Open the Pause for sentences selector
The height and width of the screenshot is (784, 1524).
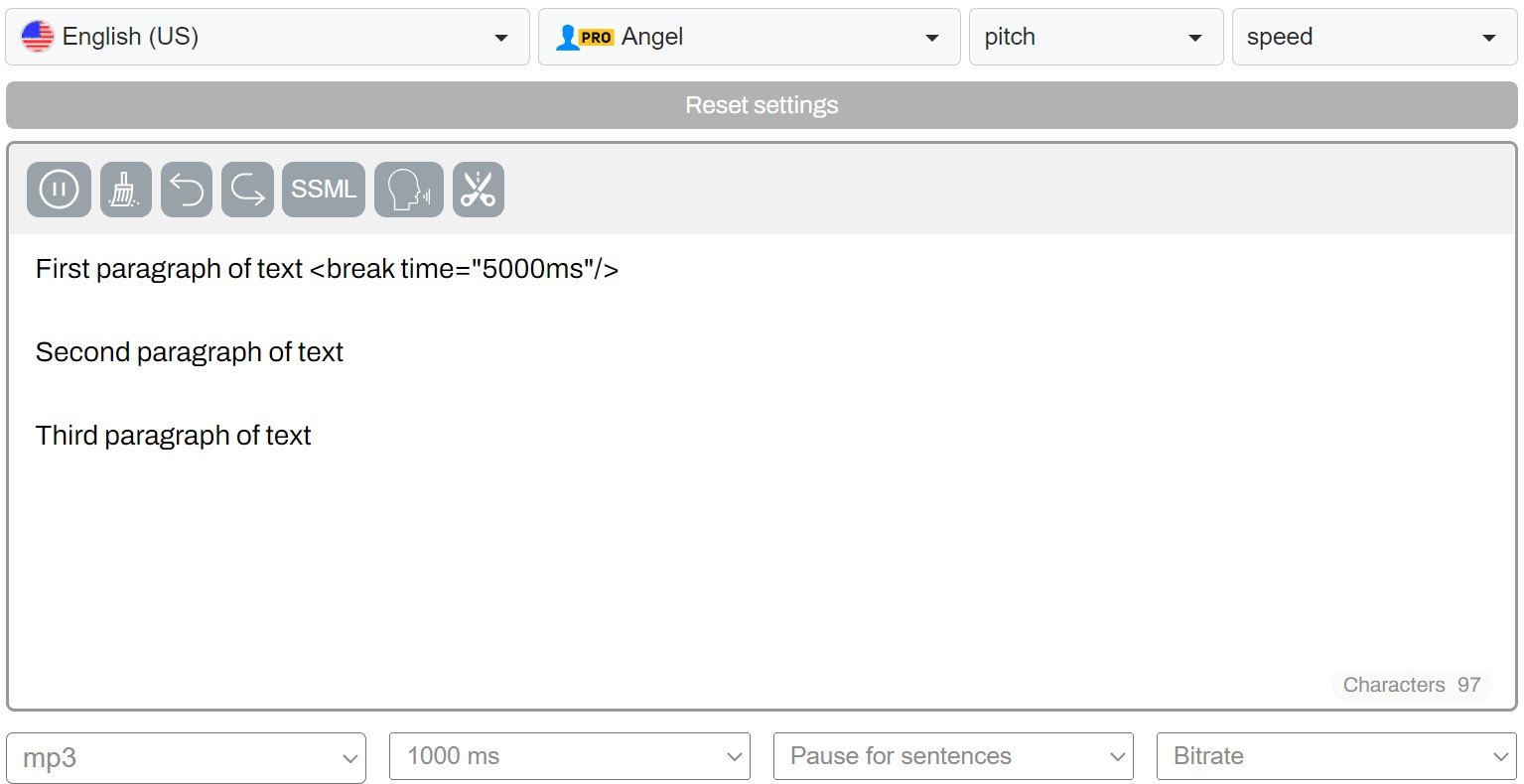point(953,758)
